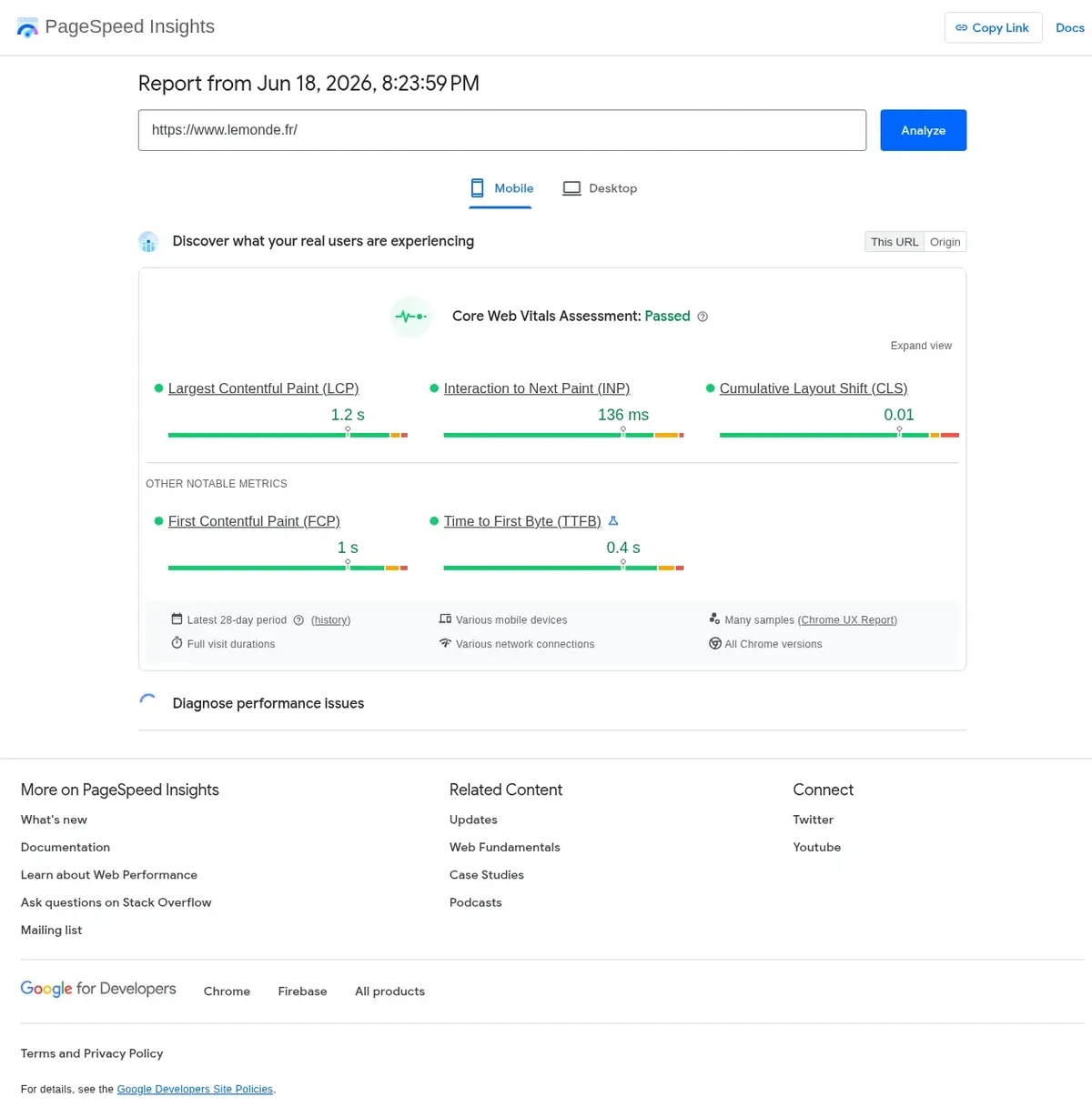Open the Podcasts link
The image size is (1092, 1117).
(476, 902)
